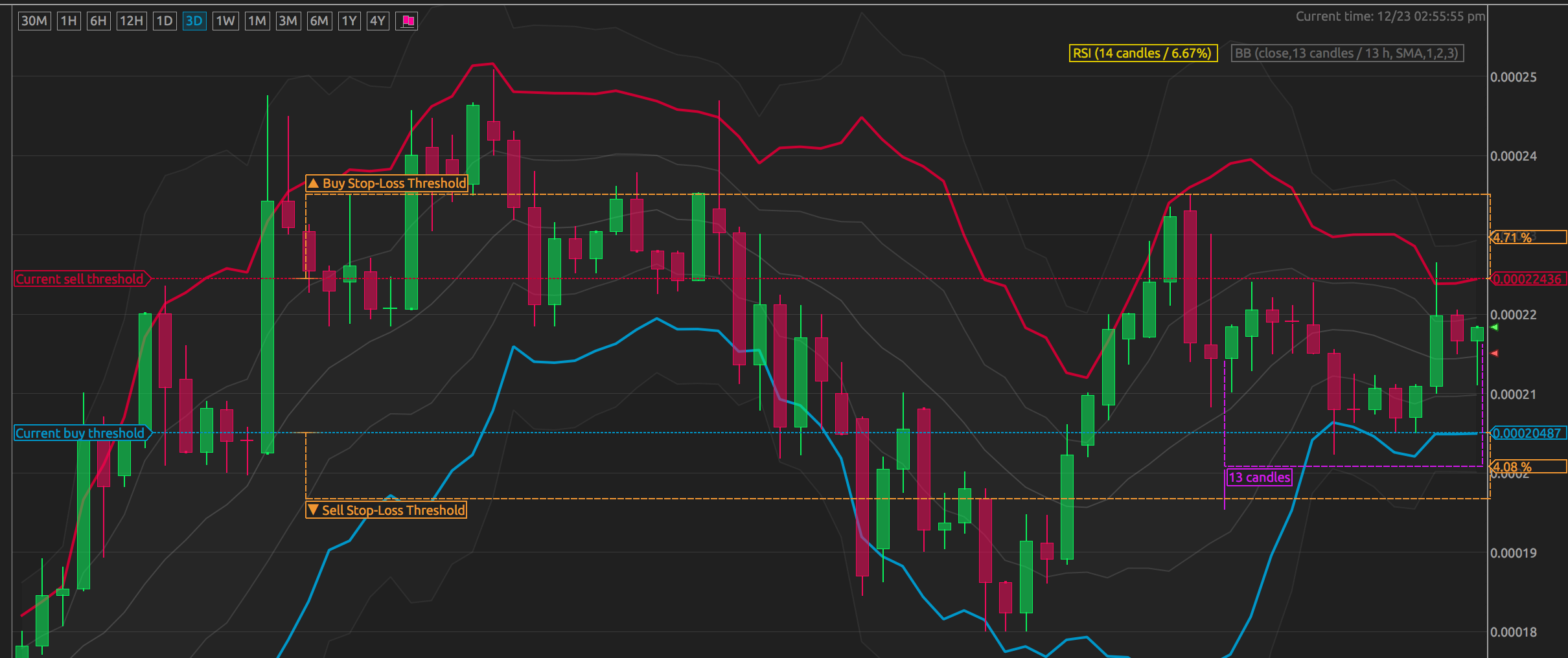Choose the 1M timeframe

257,21
